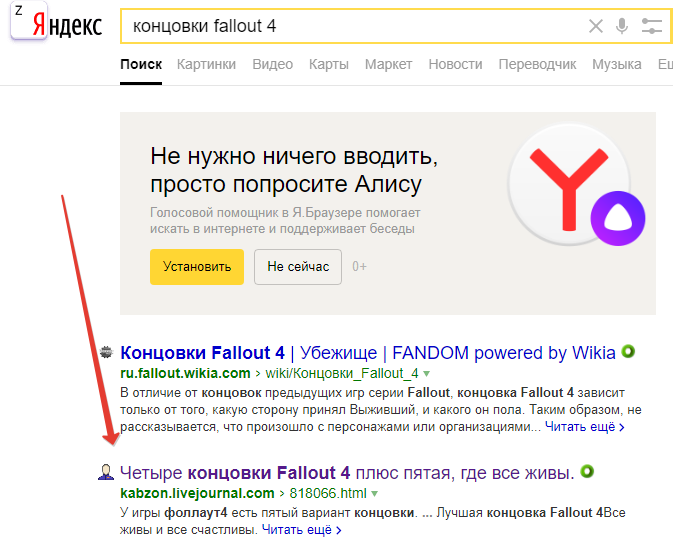
Task: Open Четыре концовки Fallout 4 плюс пятая result
Action: tap(347, 473)
